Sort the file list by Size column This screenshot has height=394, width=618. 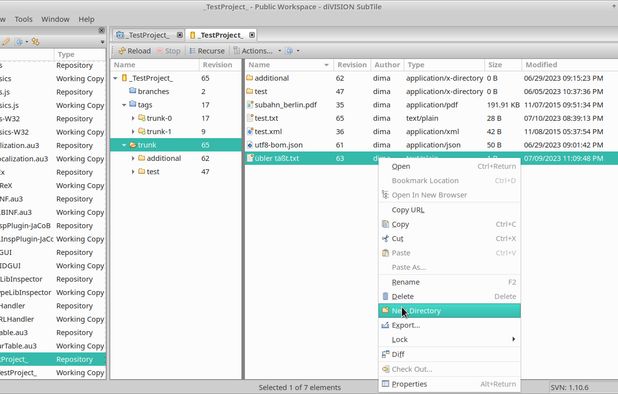point(503,65)
